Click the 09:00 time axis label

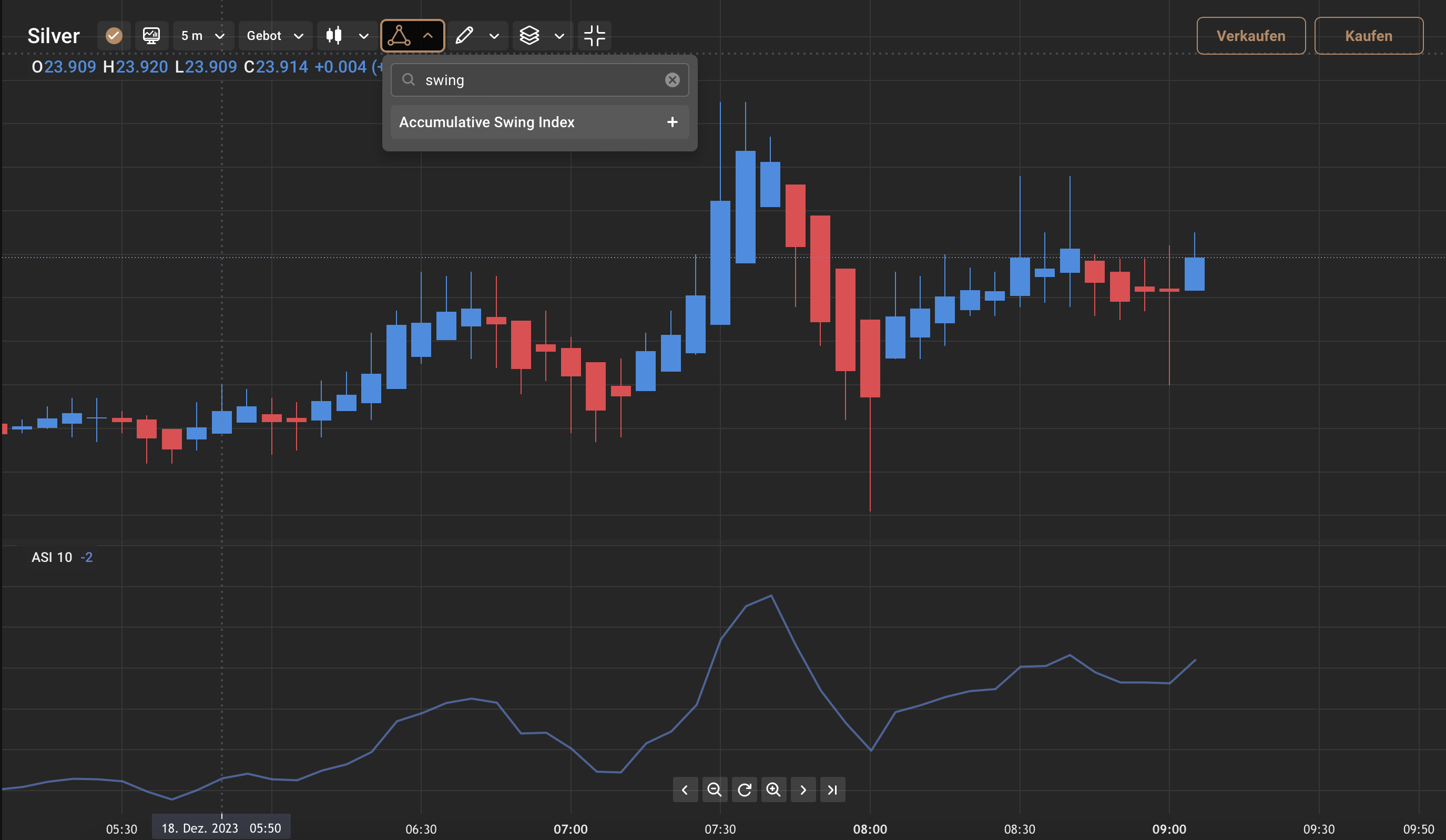coord(1169,829)
